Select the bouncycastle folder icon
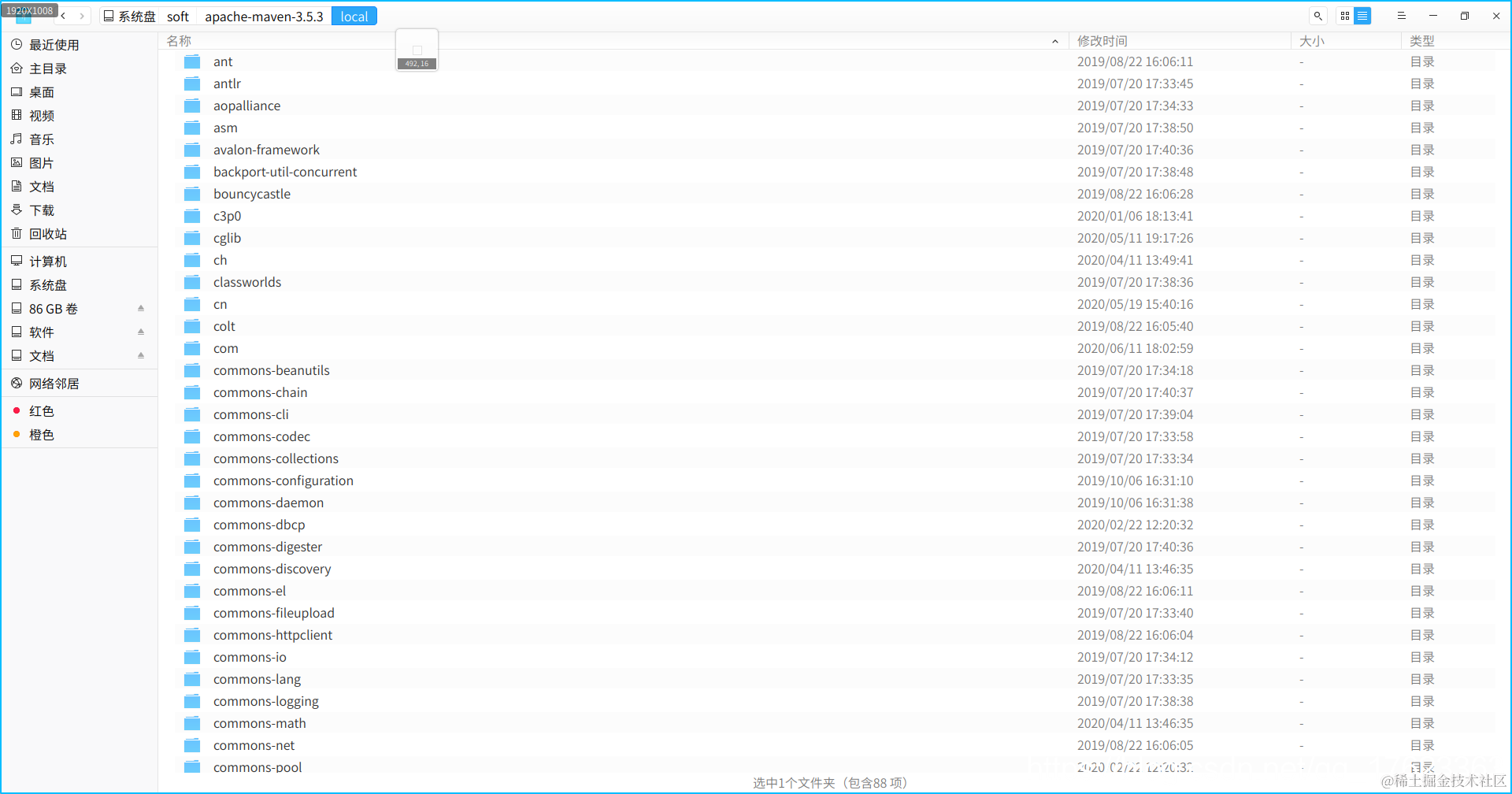 [192, 194]
